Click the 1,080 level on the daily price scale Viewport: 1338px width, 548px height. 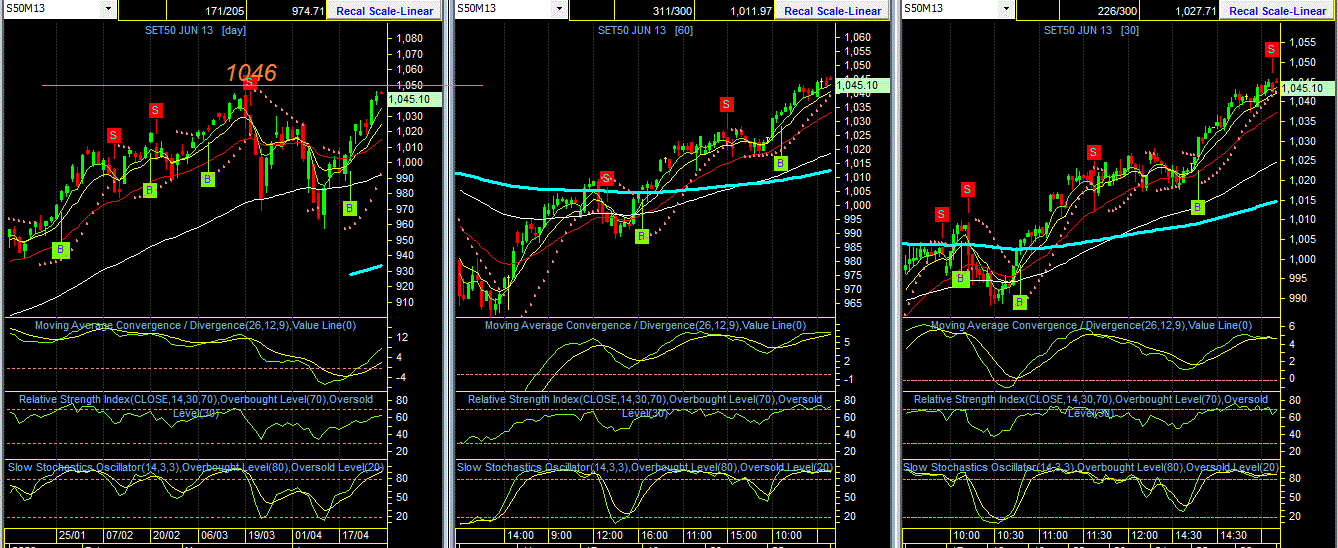[409, 39]
